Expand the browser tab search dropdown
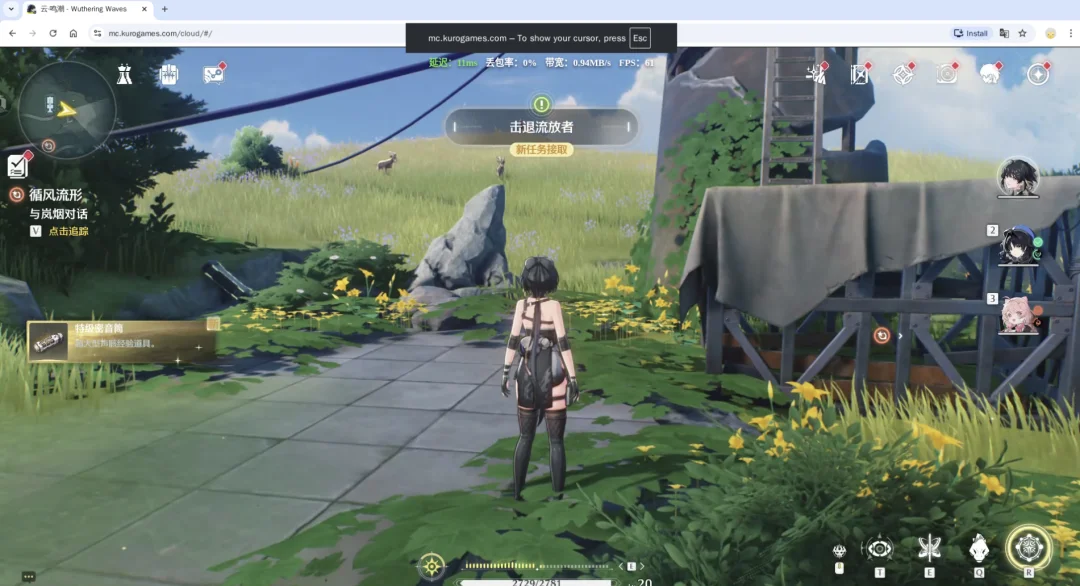Viewport: 1080px width, 586px height. pyautogui.click(x=11, y=9)
